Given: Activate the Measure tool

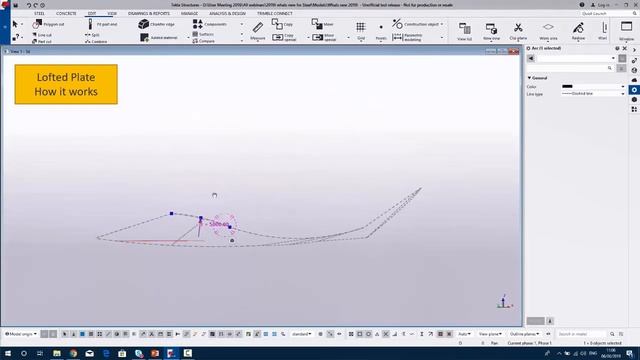Looking at the screenshot, I should (258, 31).
